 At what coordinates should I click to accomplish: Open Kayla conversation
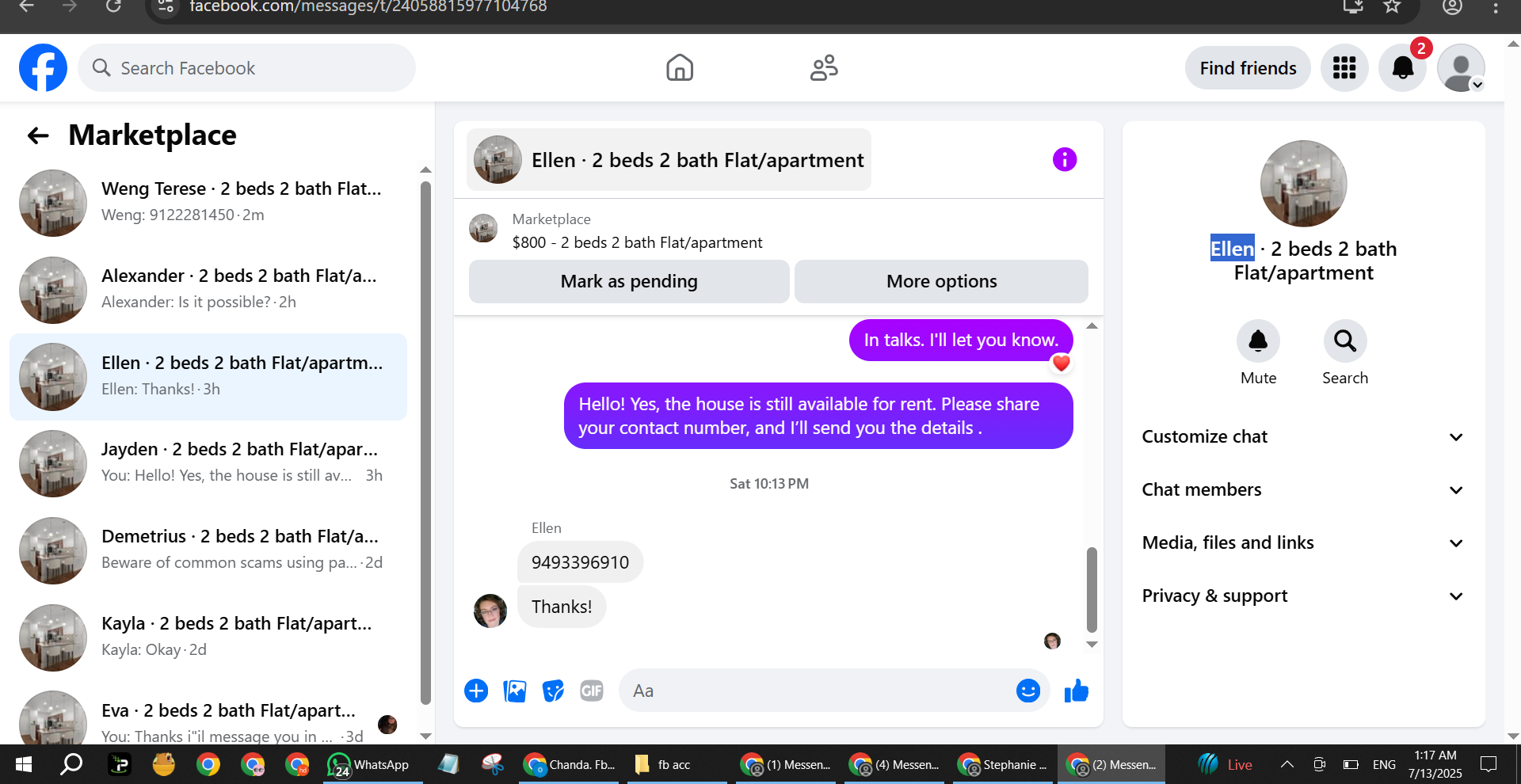(x=208, y=637)
